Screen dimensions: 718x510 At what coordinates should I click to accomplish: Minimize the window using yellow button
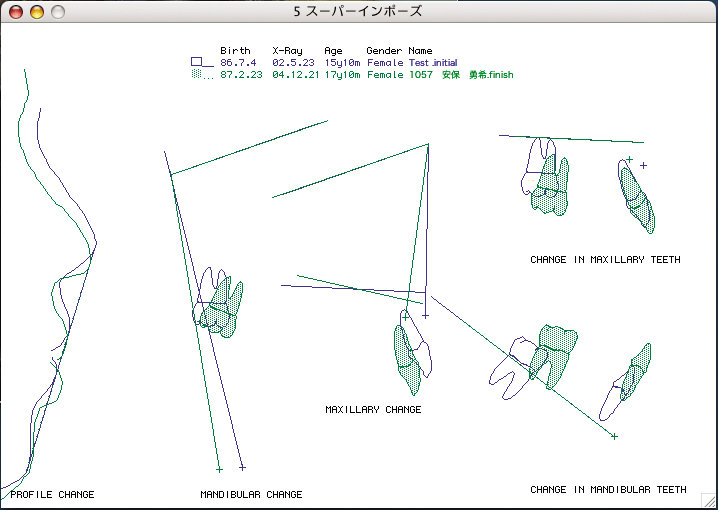click(x=37, y=12)
